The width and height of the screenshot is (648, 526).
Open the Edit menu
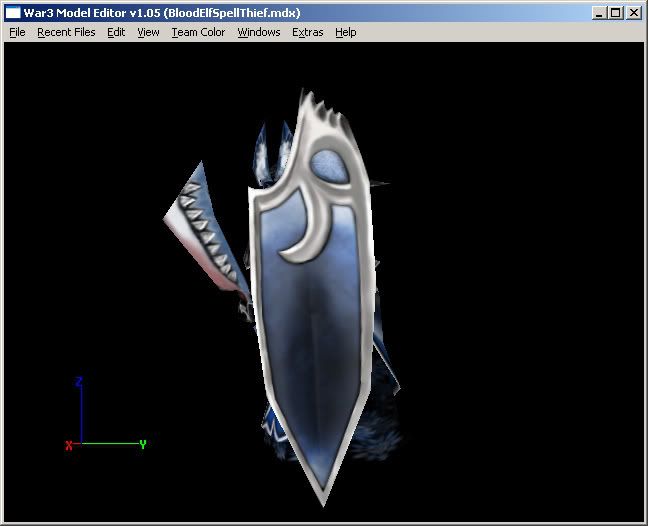point(116,32)
